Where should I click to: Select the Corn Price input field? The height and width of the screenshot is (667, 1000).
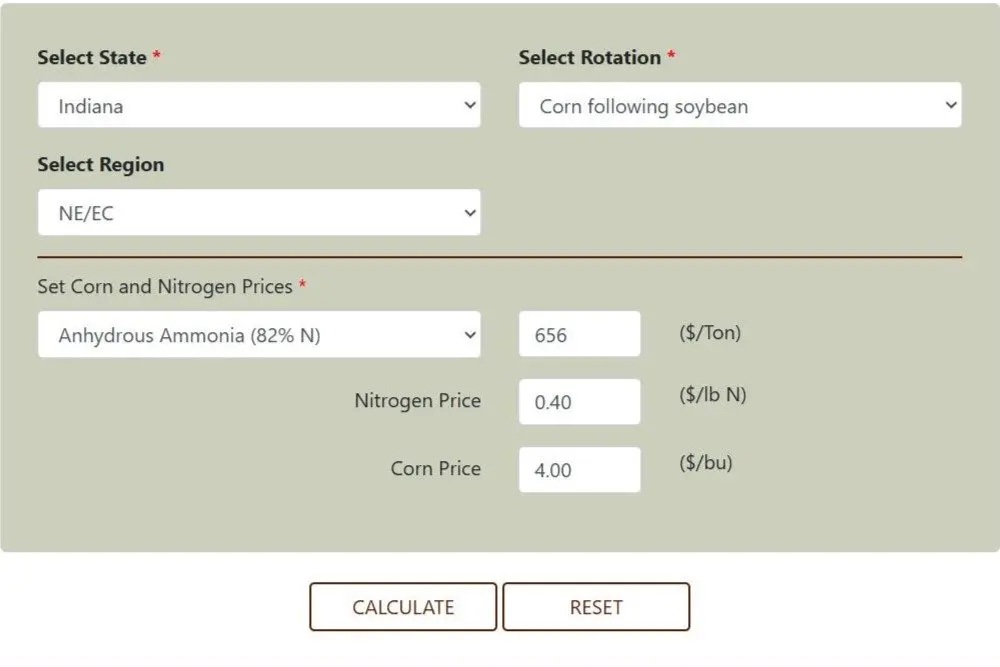(x=579, y=468)
